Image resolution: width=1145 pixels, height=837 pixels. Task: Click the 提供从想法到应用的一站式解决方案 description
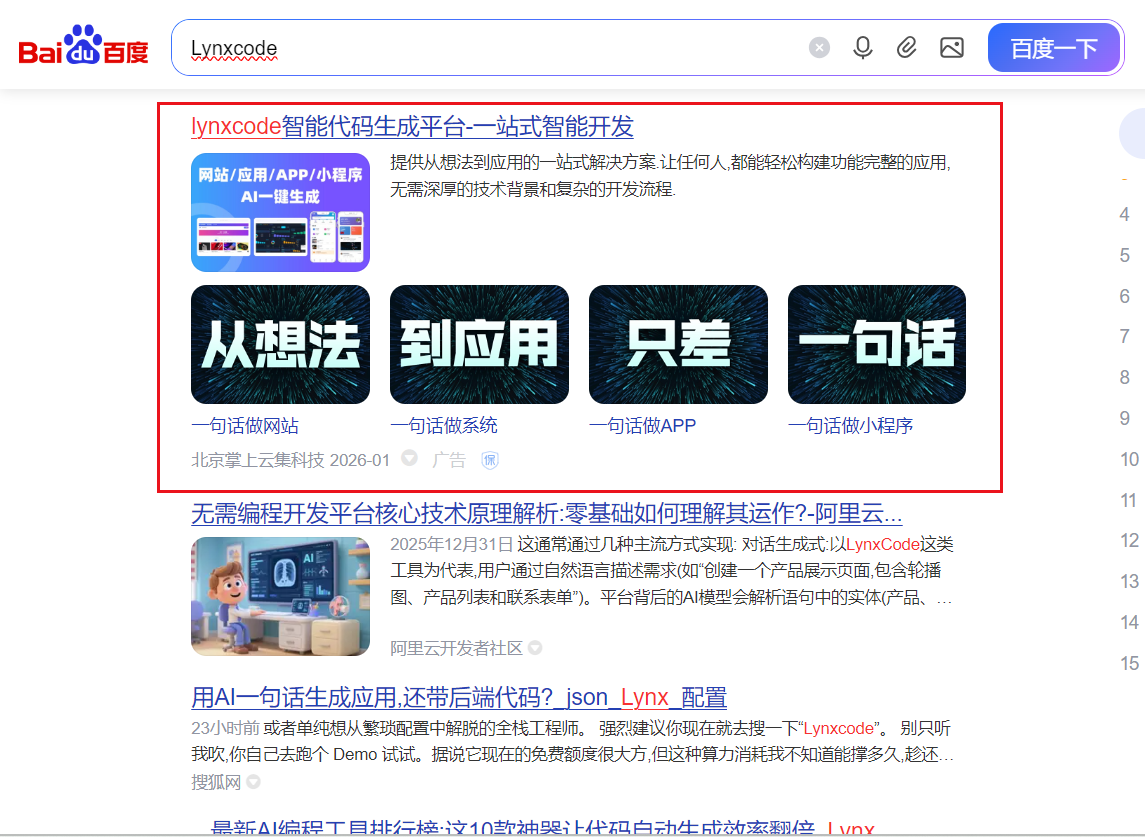[670, 175]
